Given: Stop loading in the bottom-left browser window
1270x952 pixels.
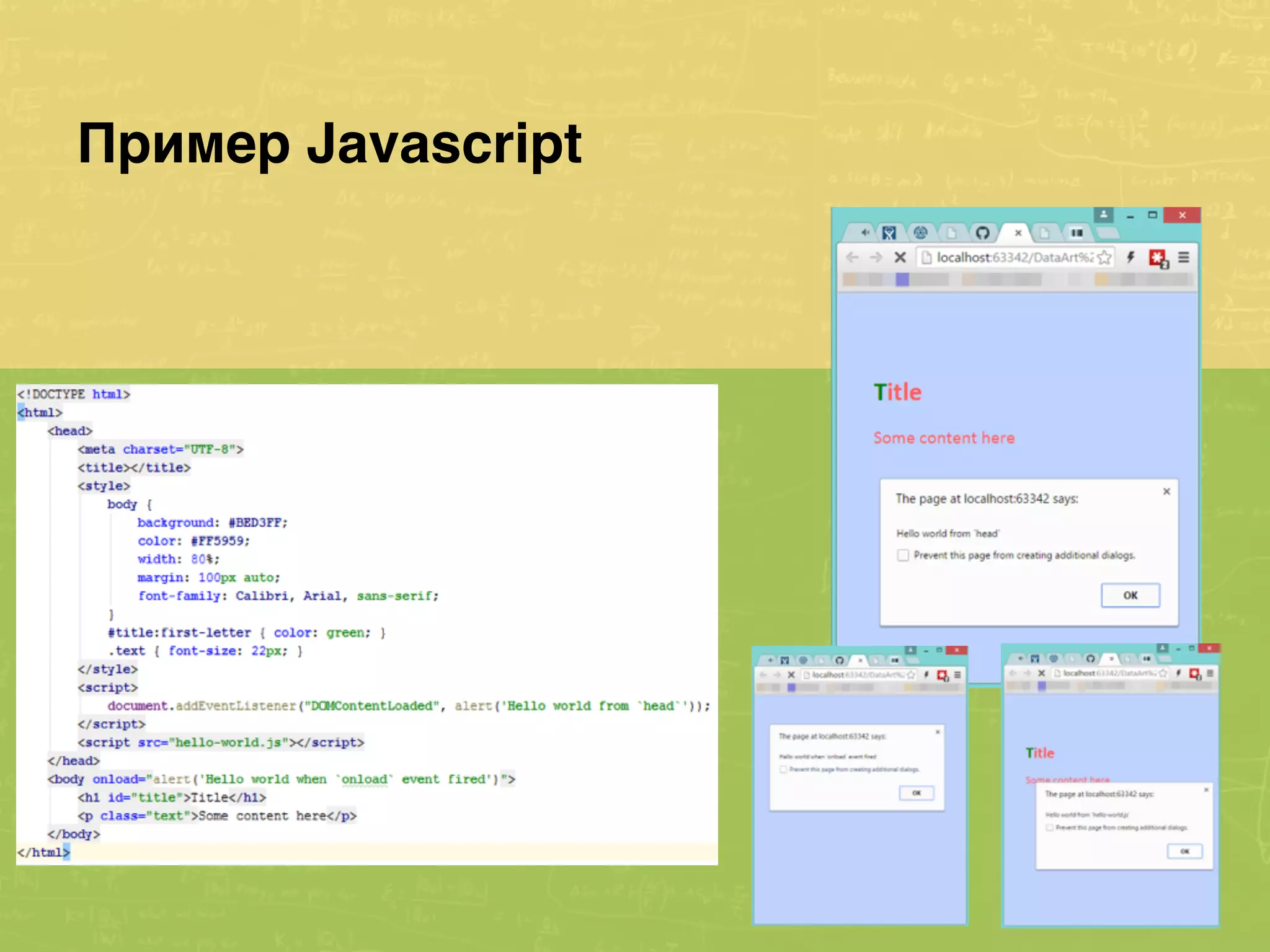Looking at the screenshot, I should click(791, 674).
